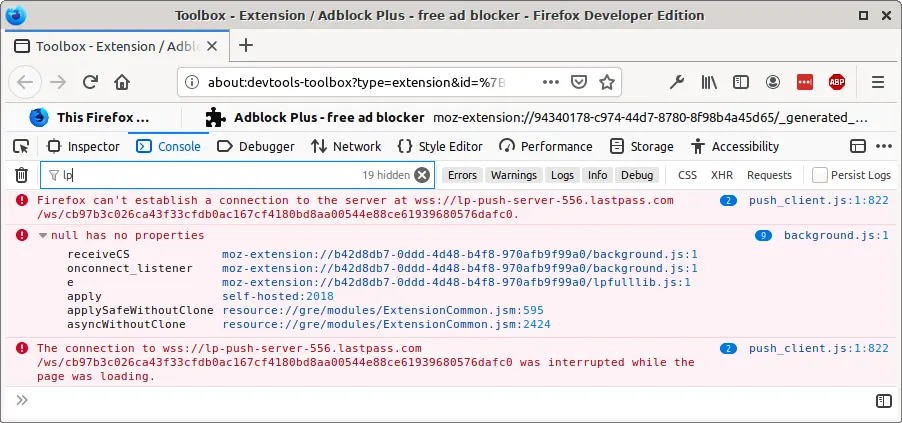Click the 19 hidden messages label
This screenshot has height=423, width=902.
pyautogui.click(x=386, y=175)
